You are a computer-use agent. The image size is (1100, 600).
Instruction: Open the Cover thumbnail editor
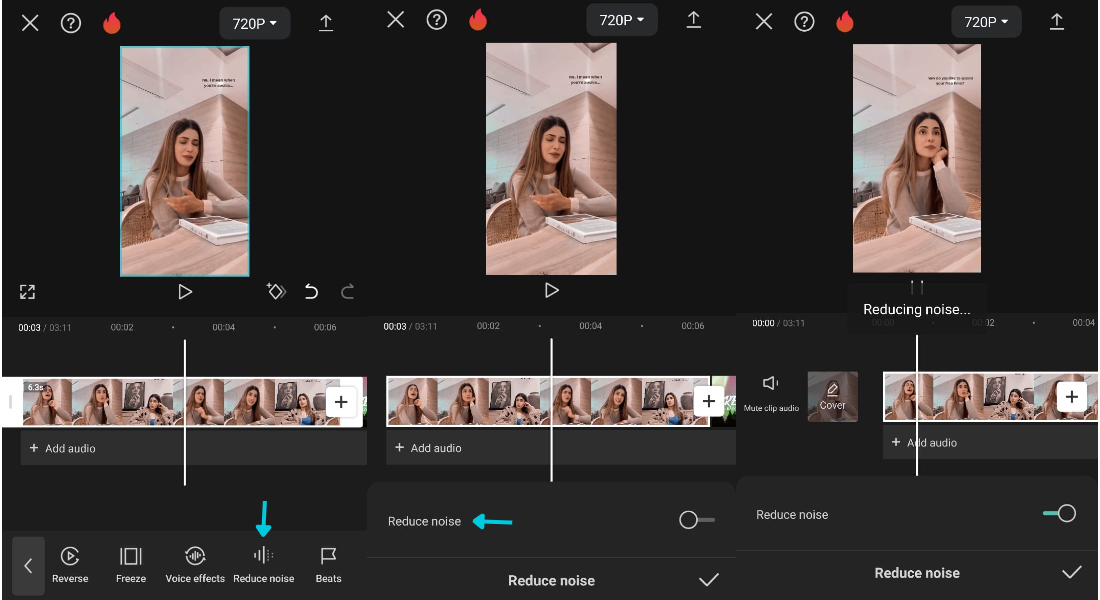[832, 396]
